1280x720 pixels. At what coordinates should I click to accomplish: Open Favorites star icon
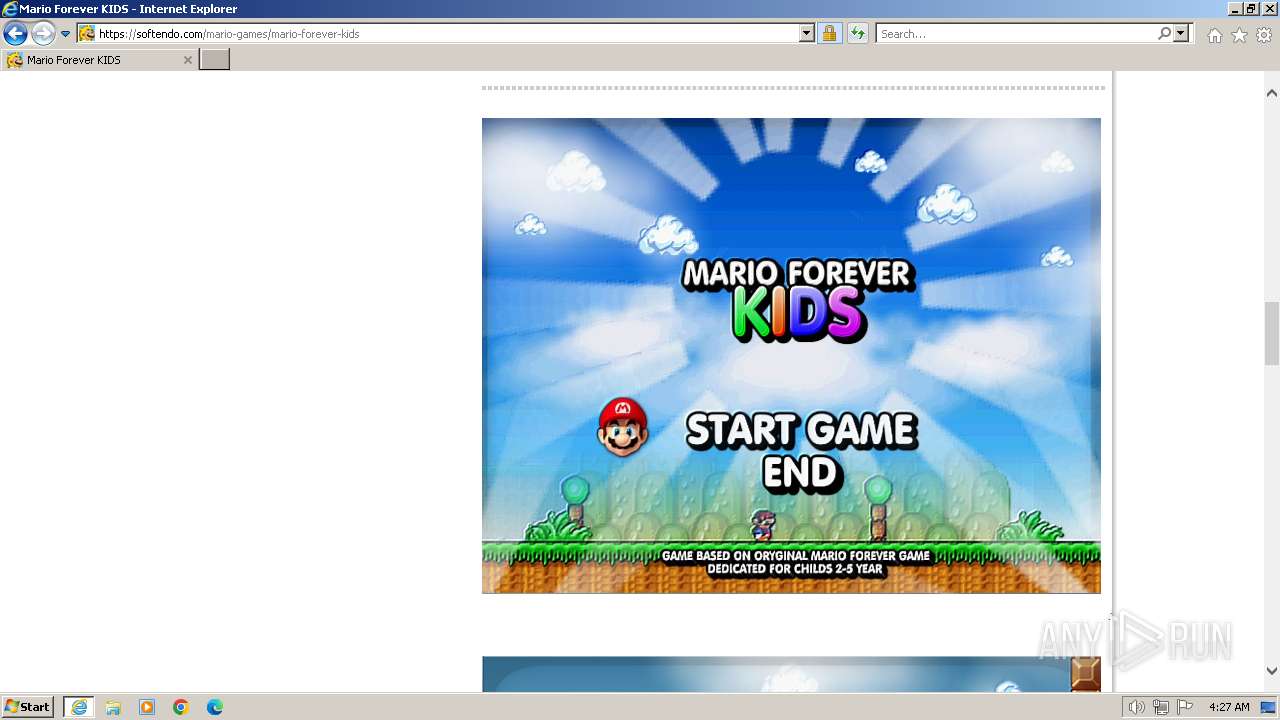click(x=1239, y=35)
